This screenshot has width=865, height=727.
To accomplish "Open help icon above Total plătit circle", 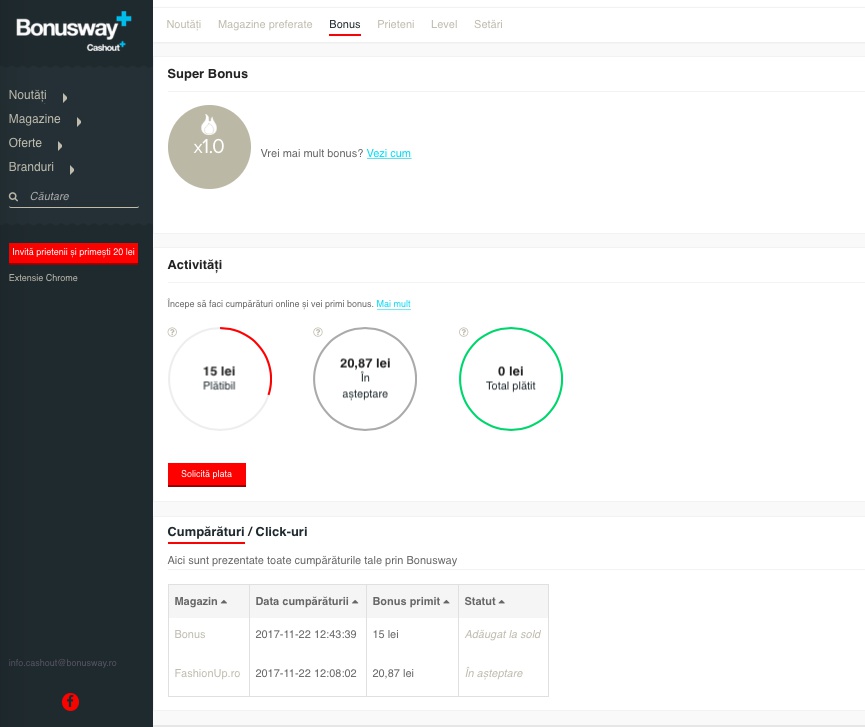I will pos(463,332).
